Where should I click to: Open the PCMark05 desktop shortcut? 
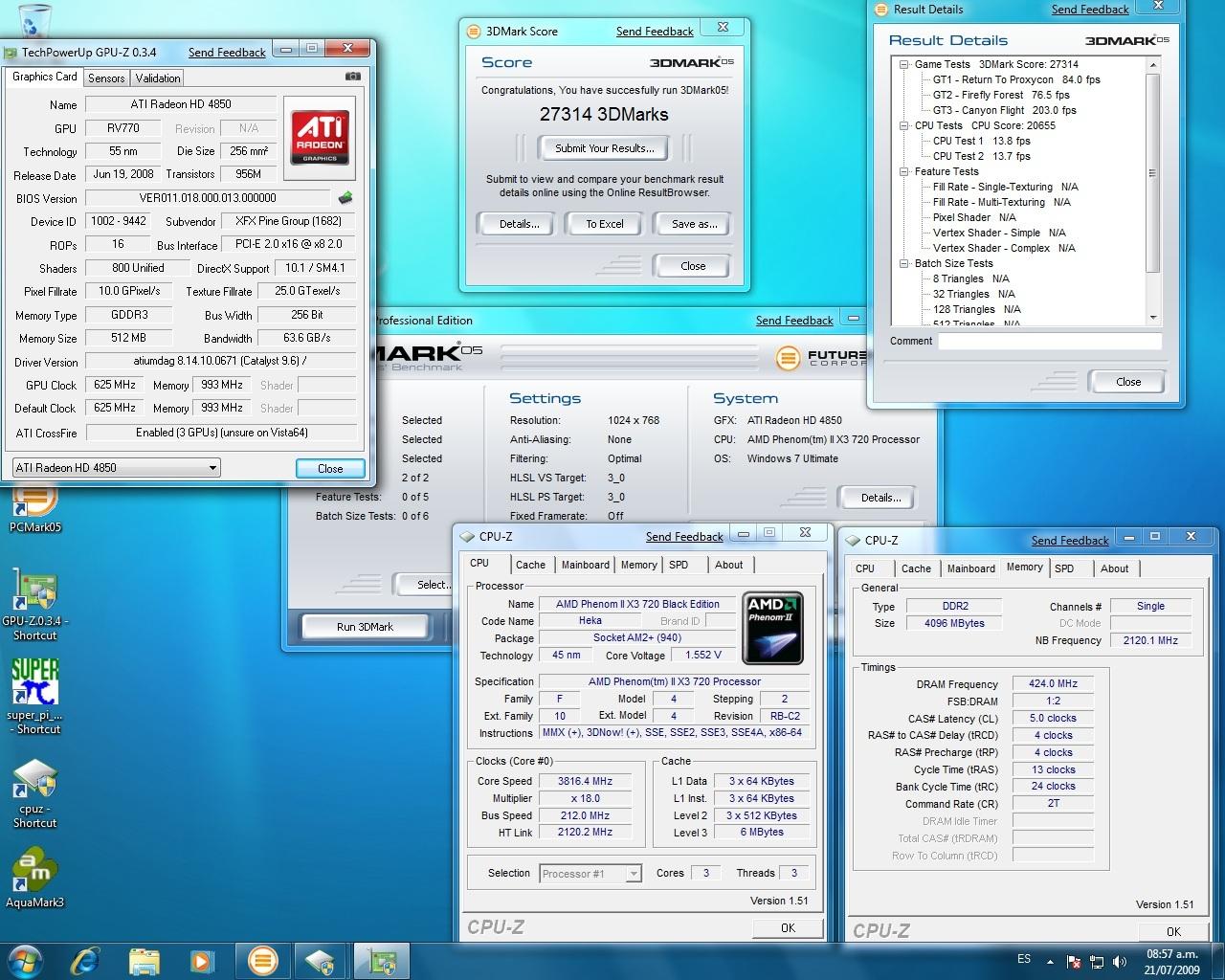(x=34, y=507)
